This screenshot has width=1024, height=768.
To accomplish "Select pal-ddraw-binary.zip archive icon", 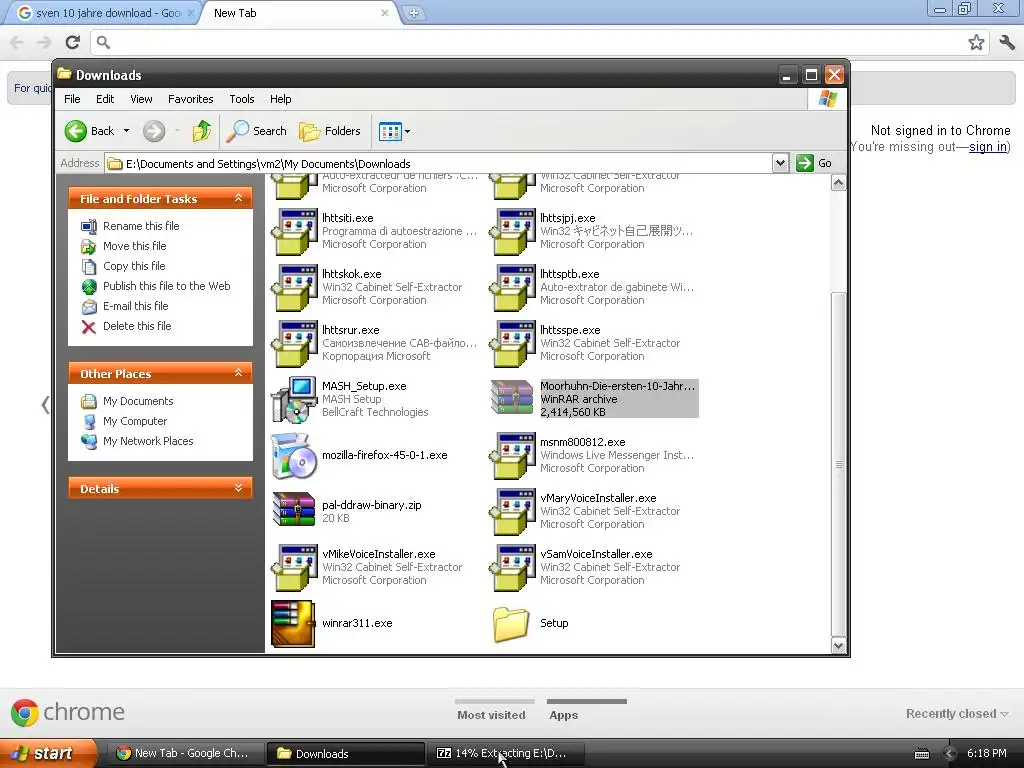I will point(294,509).
